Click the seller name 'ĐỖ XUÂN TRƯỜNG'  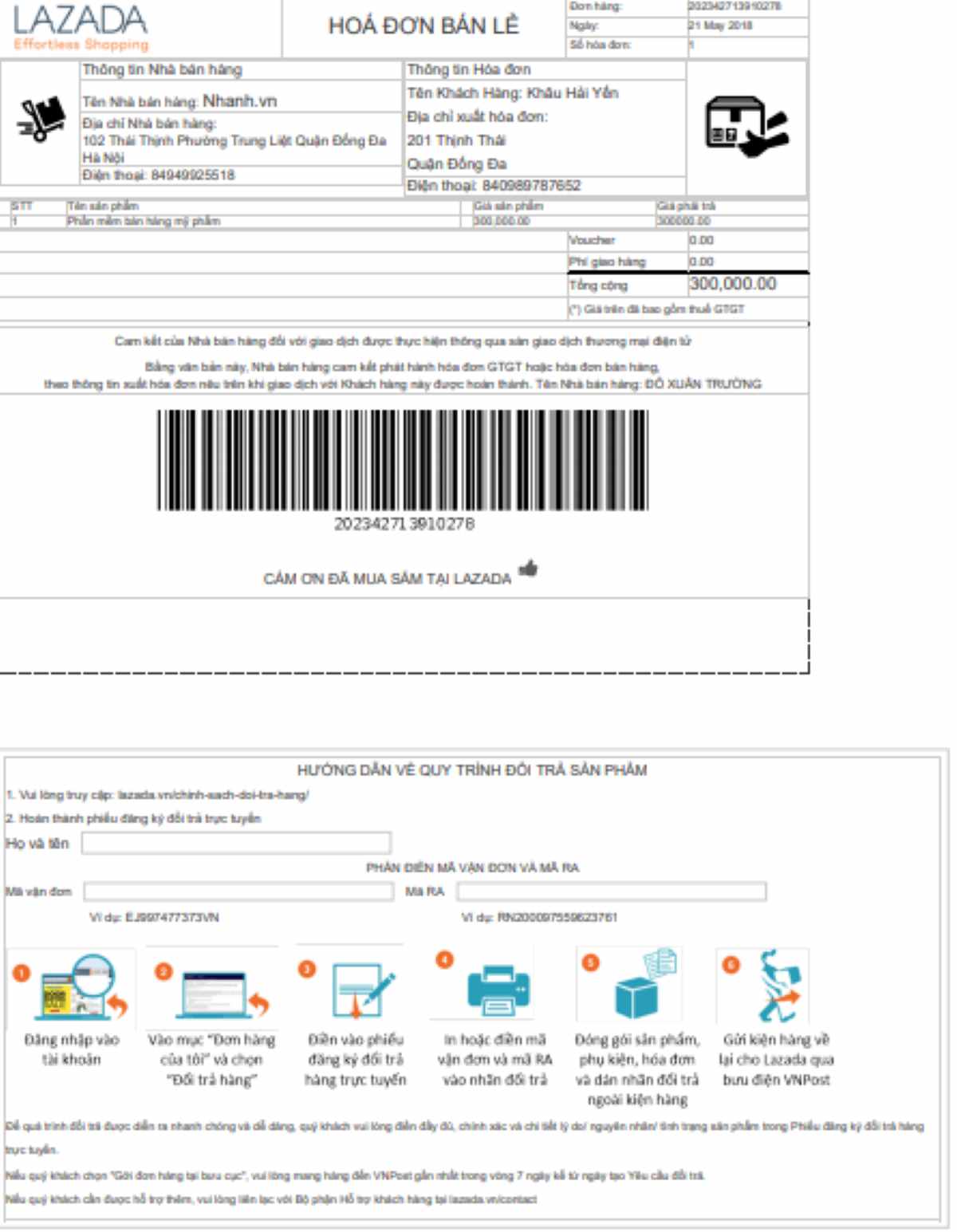[703, 384]
